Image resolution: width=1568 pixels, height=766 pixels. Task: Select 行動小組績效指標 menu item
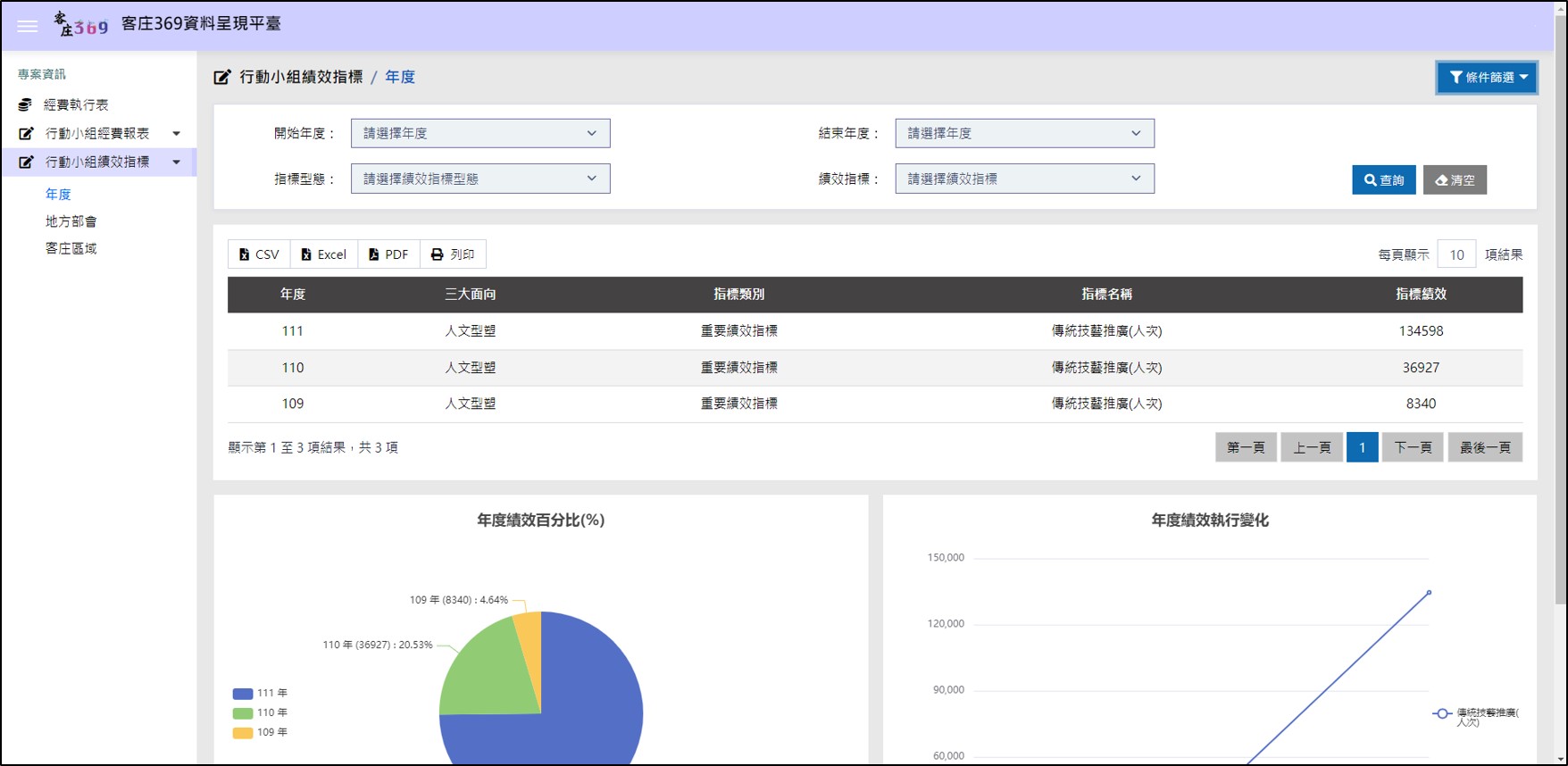tap(97, 162)
